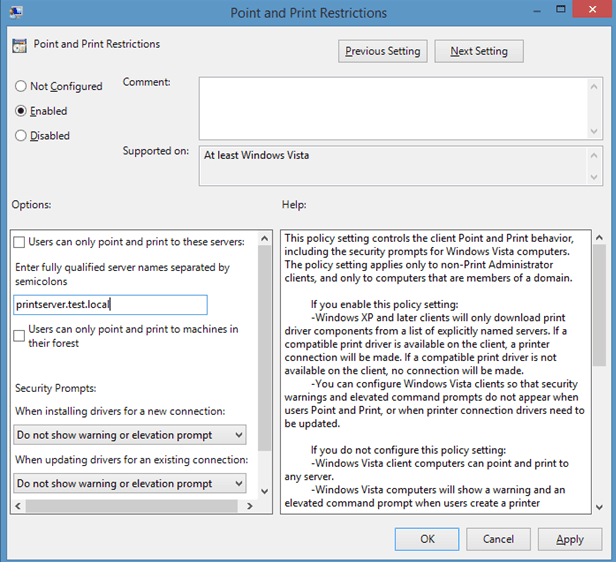The width and height of the screenshot is (616, 562).
Task: Click the 'If you enable this policy setting:' help line
Action: [x=385, y=304]
